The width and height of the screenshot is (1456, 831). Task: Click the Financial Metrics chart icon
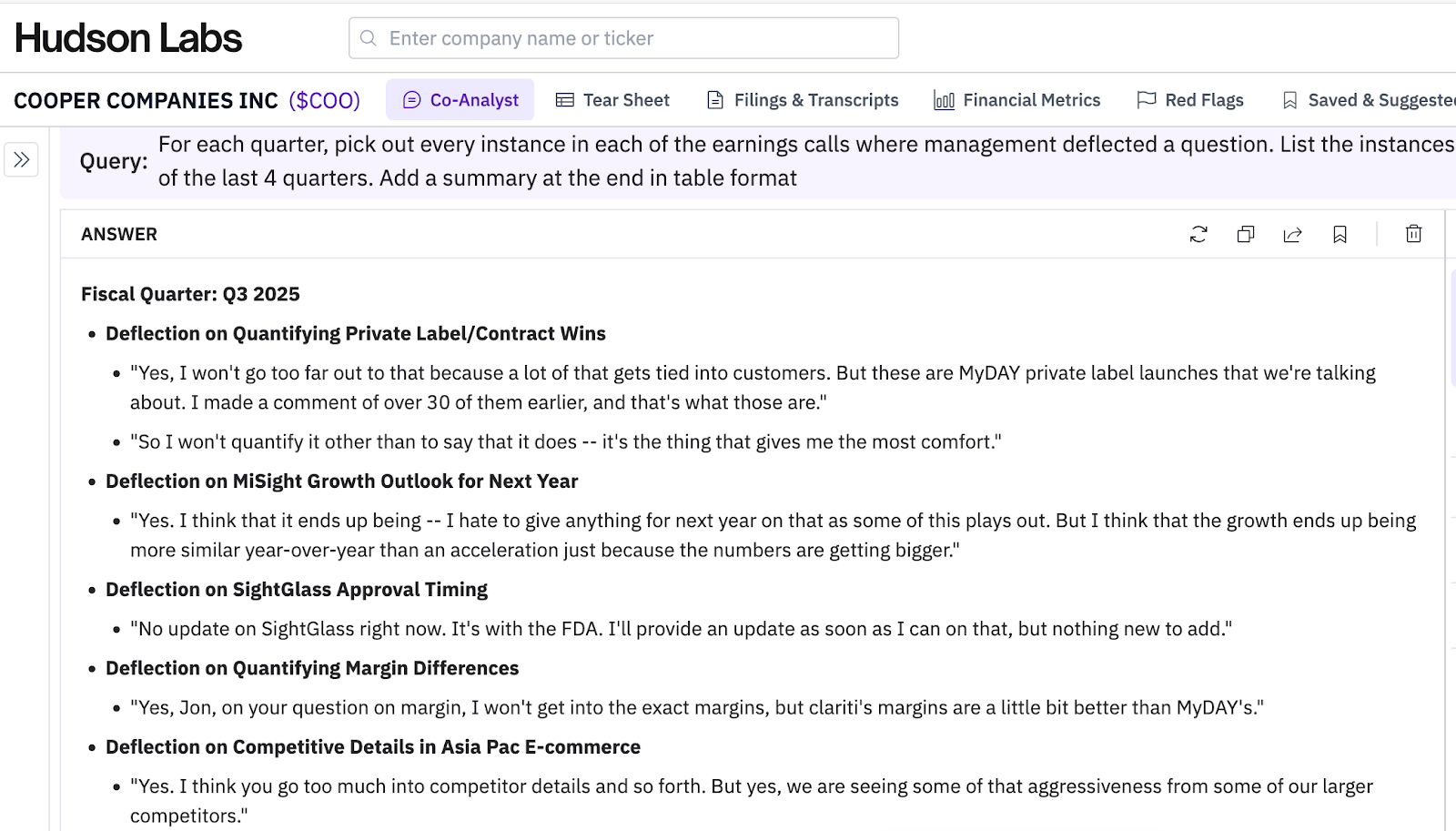click(945, 100)
